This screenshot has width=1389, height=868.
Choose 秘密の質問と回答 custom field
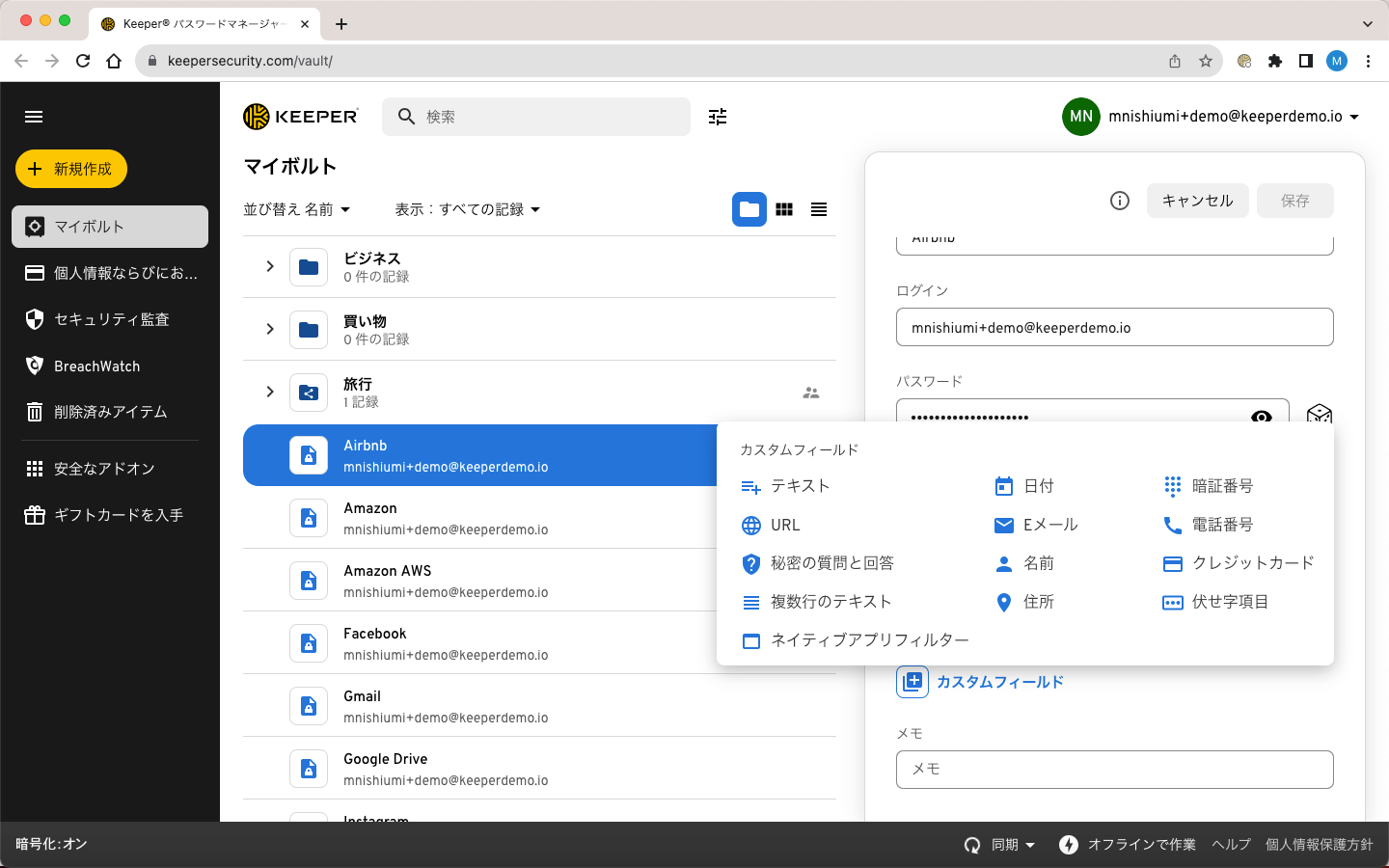click(831, 563)
